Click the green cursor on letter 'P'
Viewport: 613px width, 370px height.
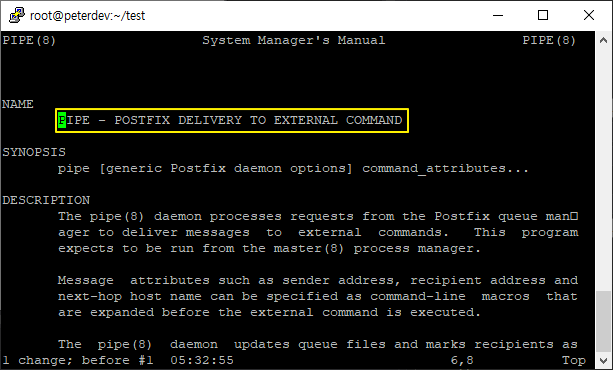coord(62,120)
